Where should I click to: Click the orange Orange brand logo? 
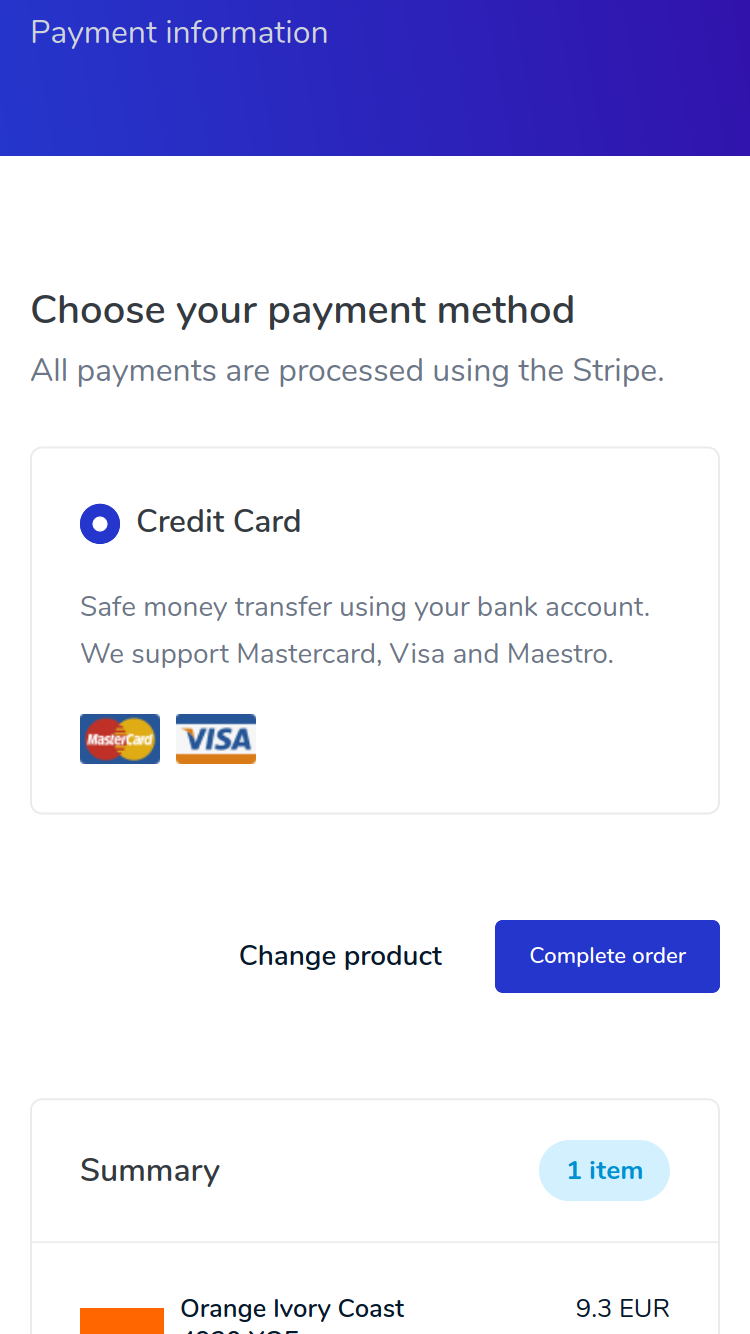(x=122, y=1321)
